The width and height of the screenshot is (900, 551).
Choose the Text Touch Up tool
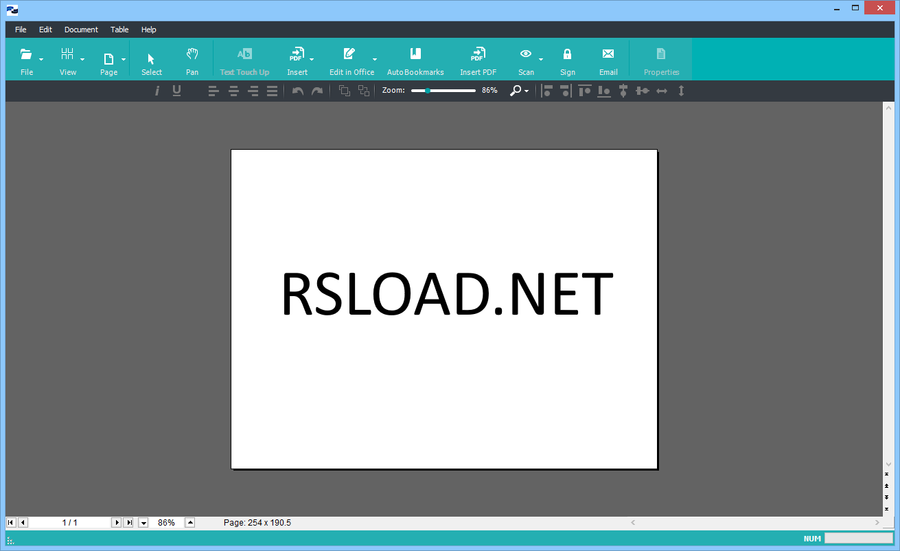(245, 60)
